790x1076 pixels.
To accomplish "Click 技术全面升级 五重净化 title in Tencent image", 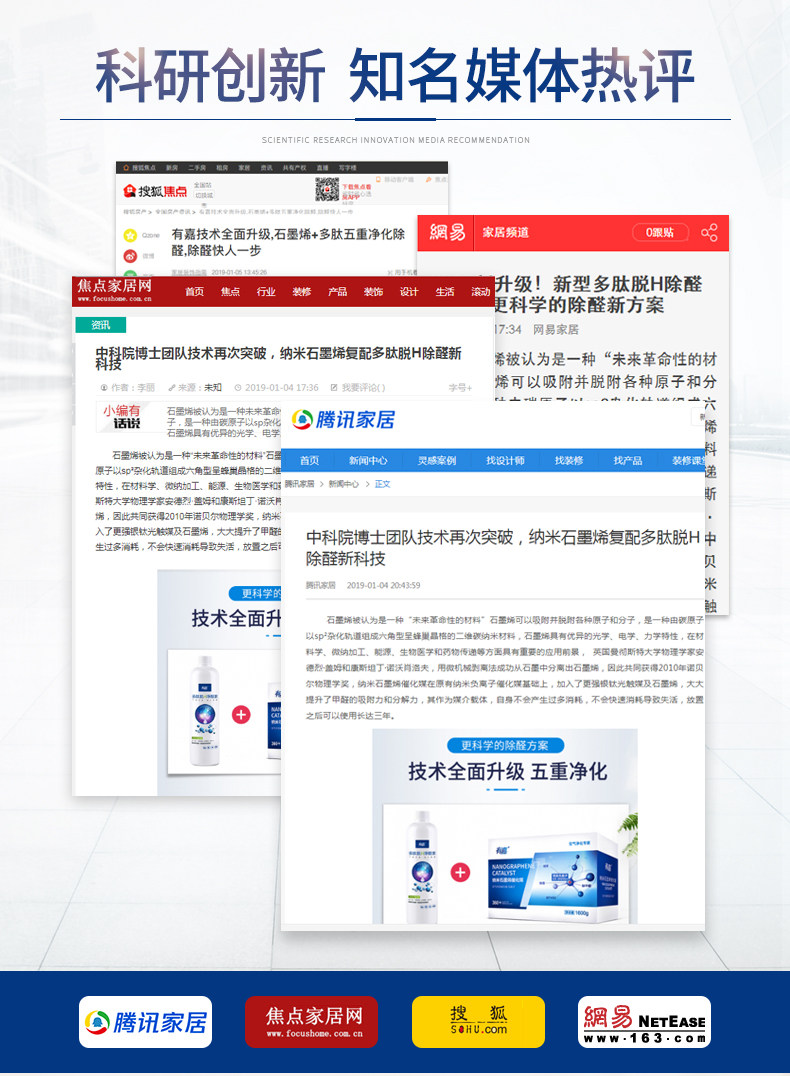I will [508, 771].
